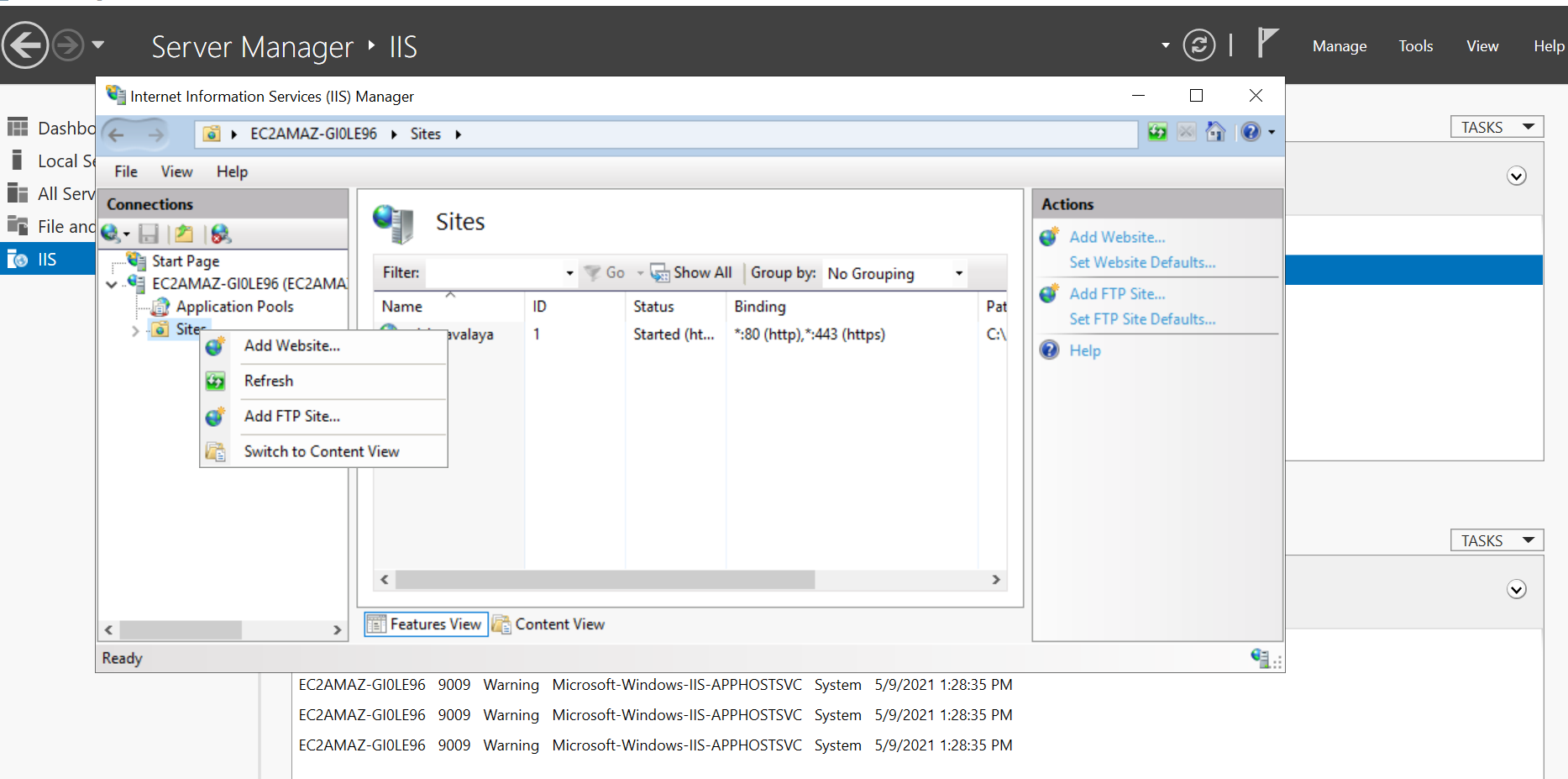This screenshot has width=1568, height=779.
Task: Click the Switch to Content View icon
Action: coord(215,452)
